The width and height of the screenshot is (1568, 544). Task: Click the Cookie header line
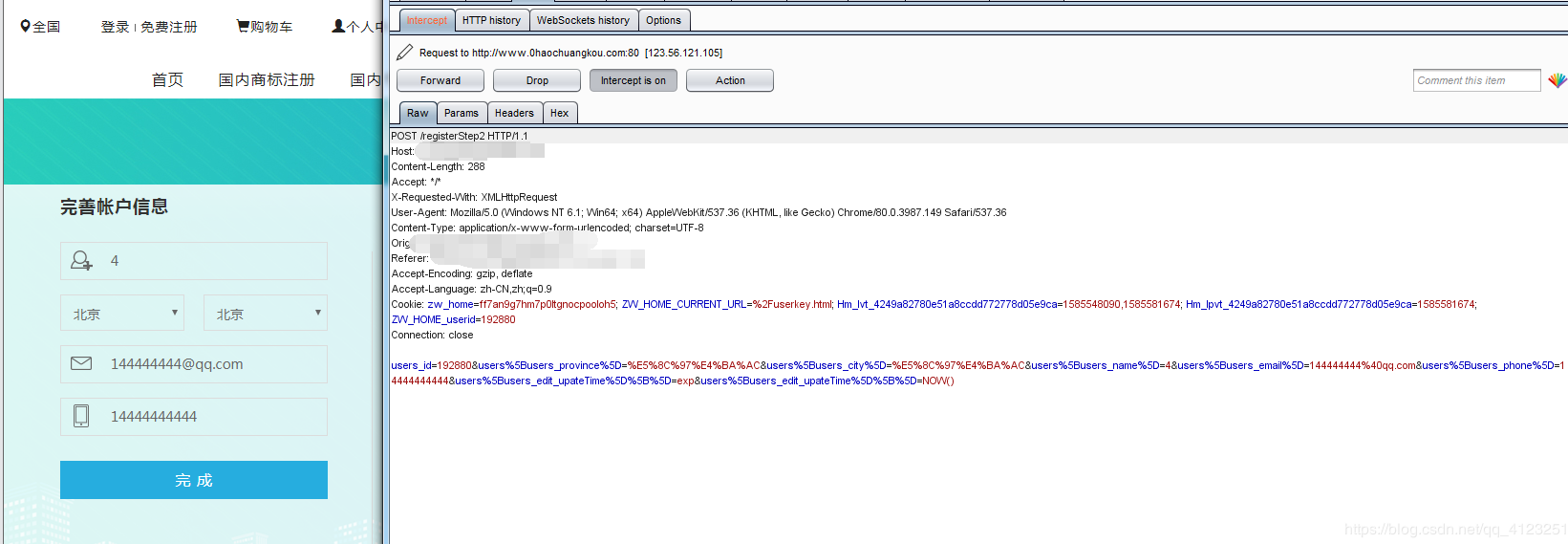934,304
